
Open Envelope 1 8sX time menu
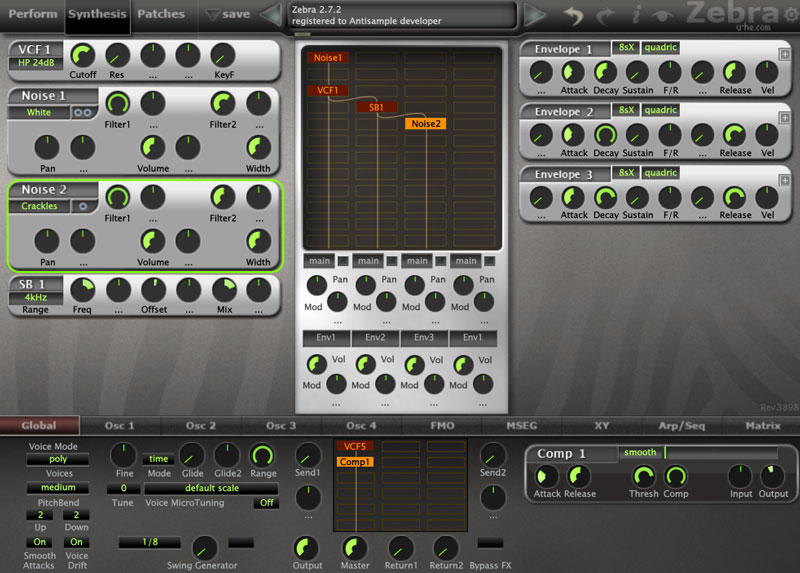[626, 47]
